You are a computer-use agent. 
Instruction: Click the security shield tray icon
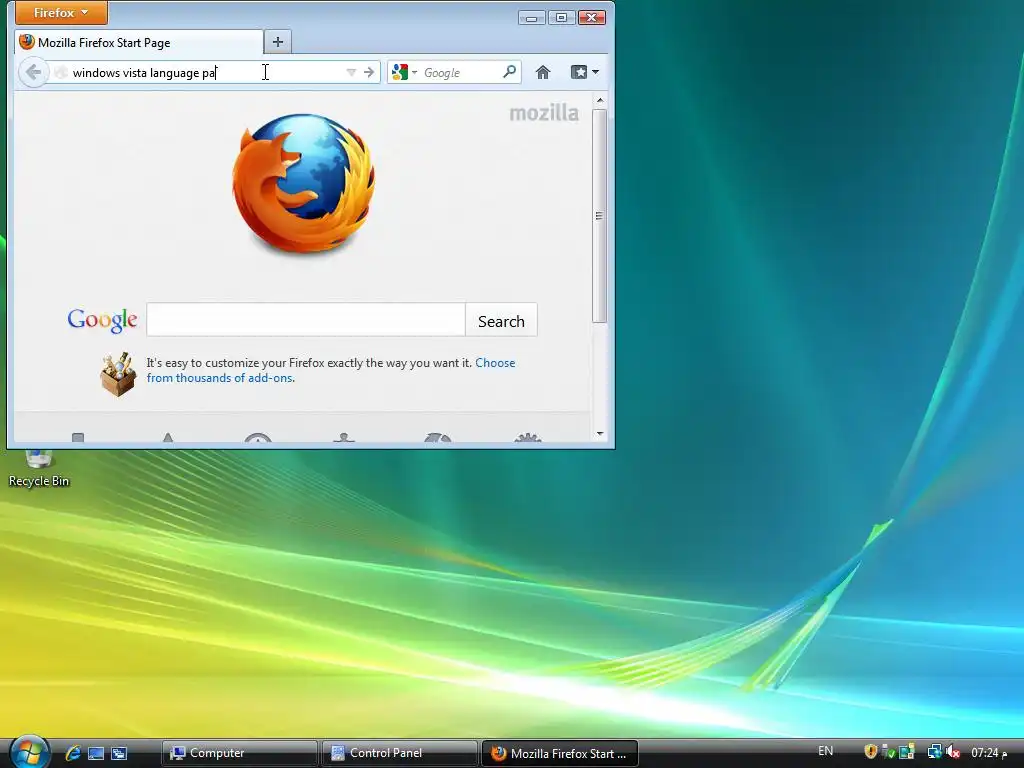(x=871, y=752)
